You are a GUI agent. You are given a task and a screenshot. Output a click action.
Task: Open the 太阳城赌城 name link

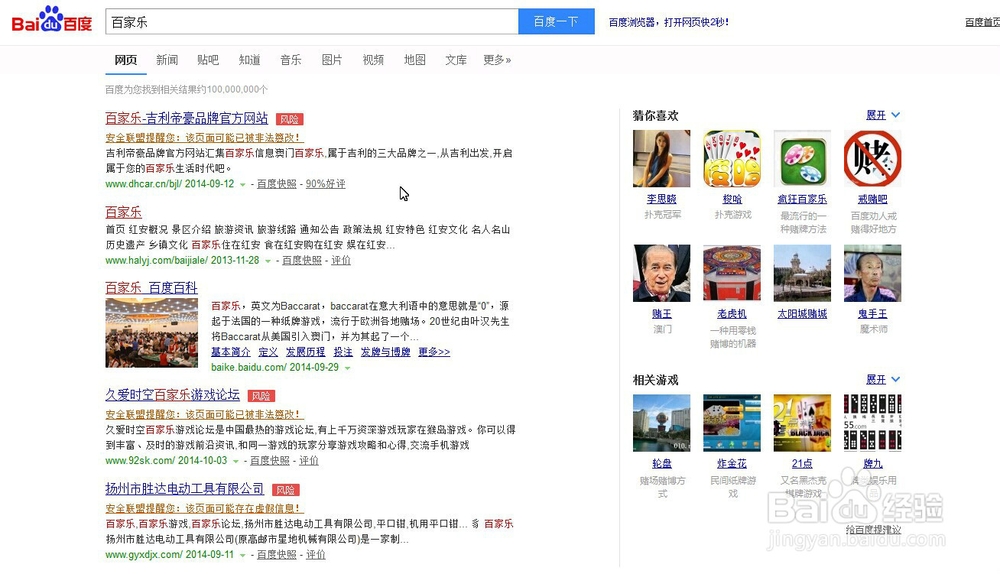coord(802,314)
